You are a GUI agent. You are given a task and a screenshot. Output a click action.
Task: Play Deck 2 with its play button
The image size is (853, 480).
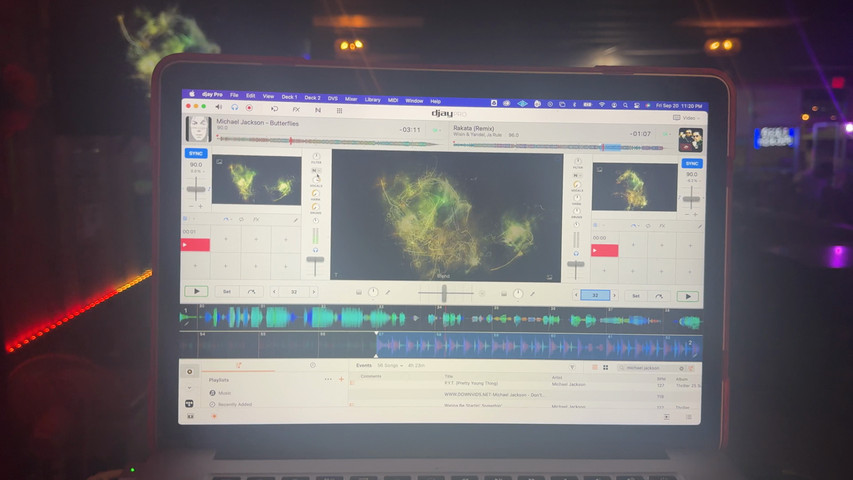coord(688,297)
